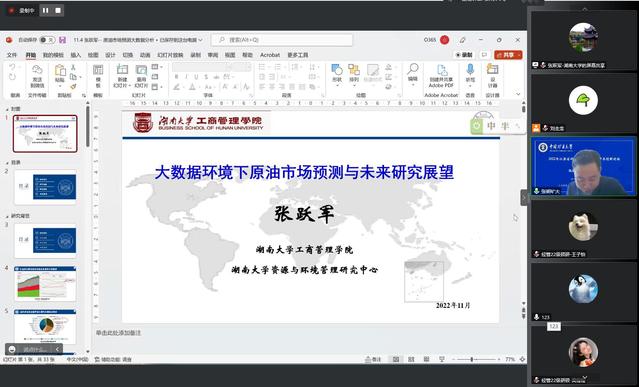Open the Find magnifier in the ribbon
The image size is (639, 387).
[412, 73]
